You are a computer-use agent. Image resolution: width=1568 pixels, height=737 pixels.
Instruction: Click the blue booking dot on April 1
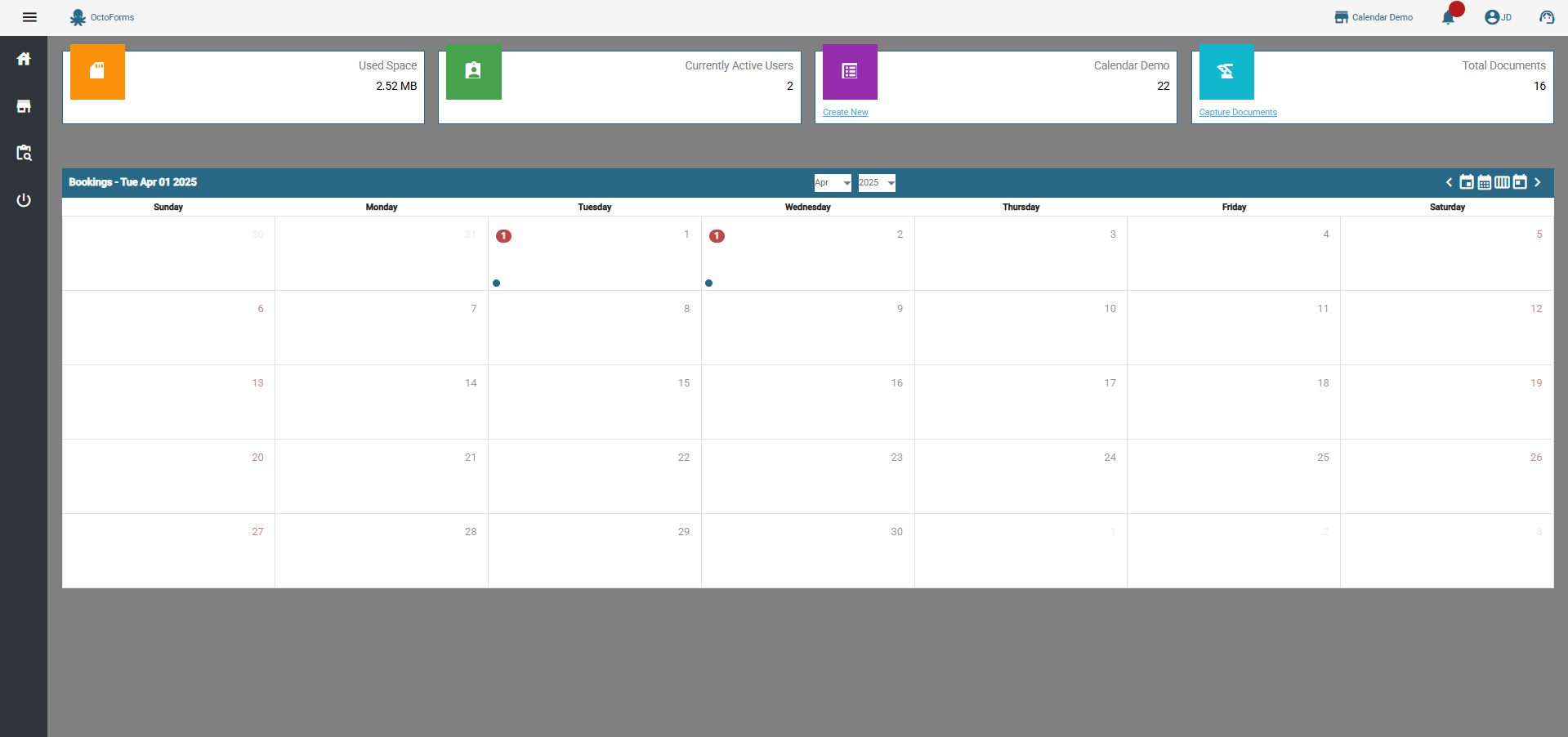pos(496,284)
